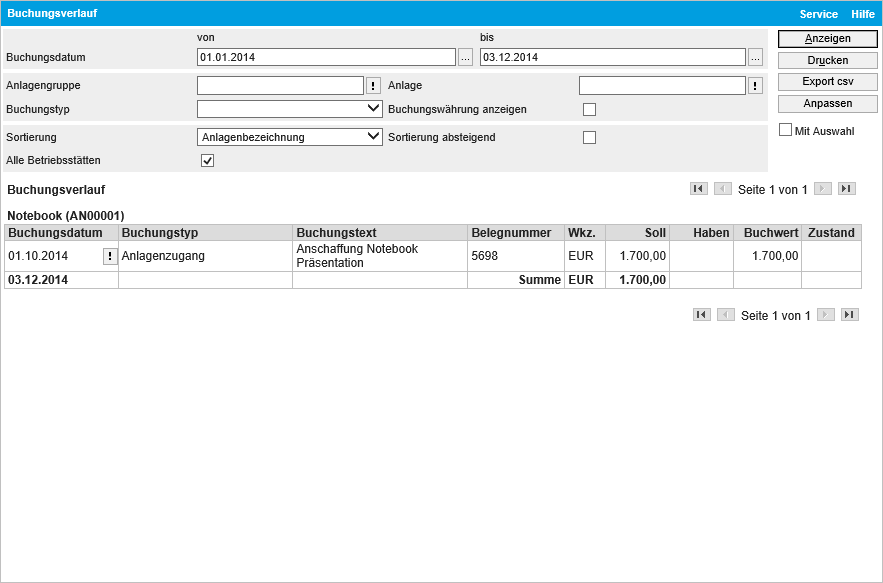883x583 pixels.
Task: Open the Service menu
Action: pos(818,14)
